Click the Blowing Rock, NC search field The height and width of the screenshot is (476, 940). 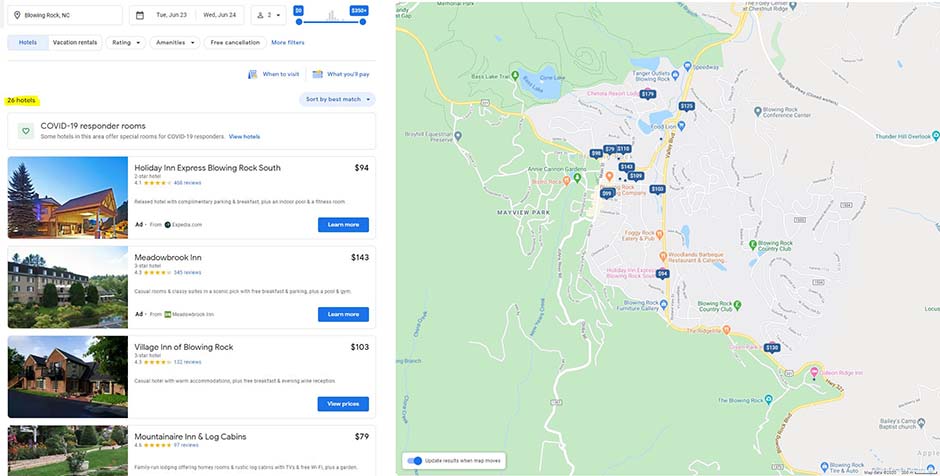[x=65, y=15]
